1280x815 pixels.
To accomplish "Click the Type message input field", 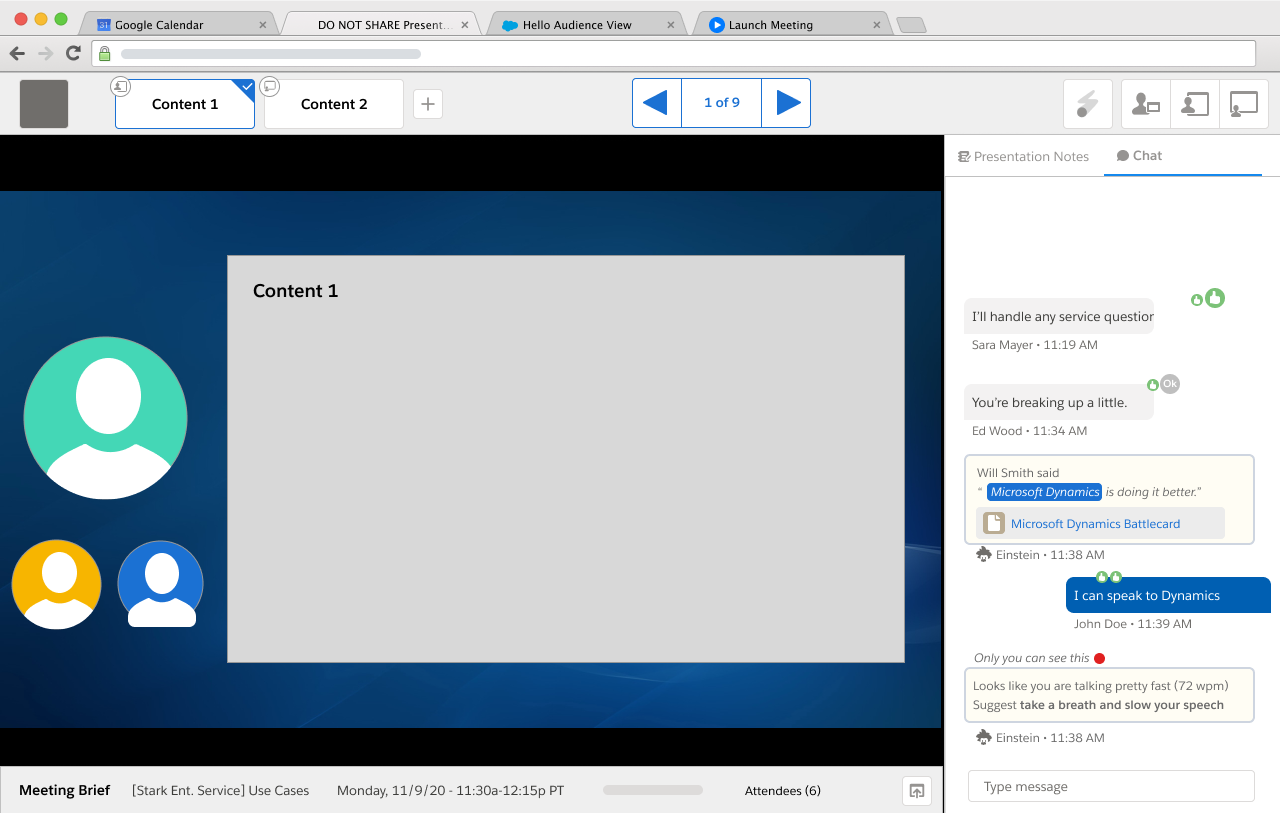I will (x=1110, y=787).
